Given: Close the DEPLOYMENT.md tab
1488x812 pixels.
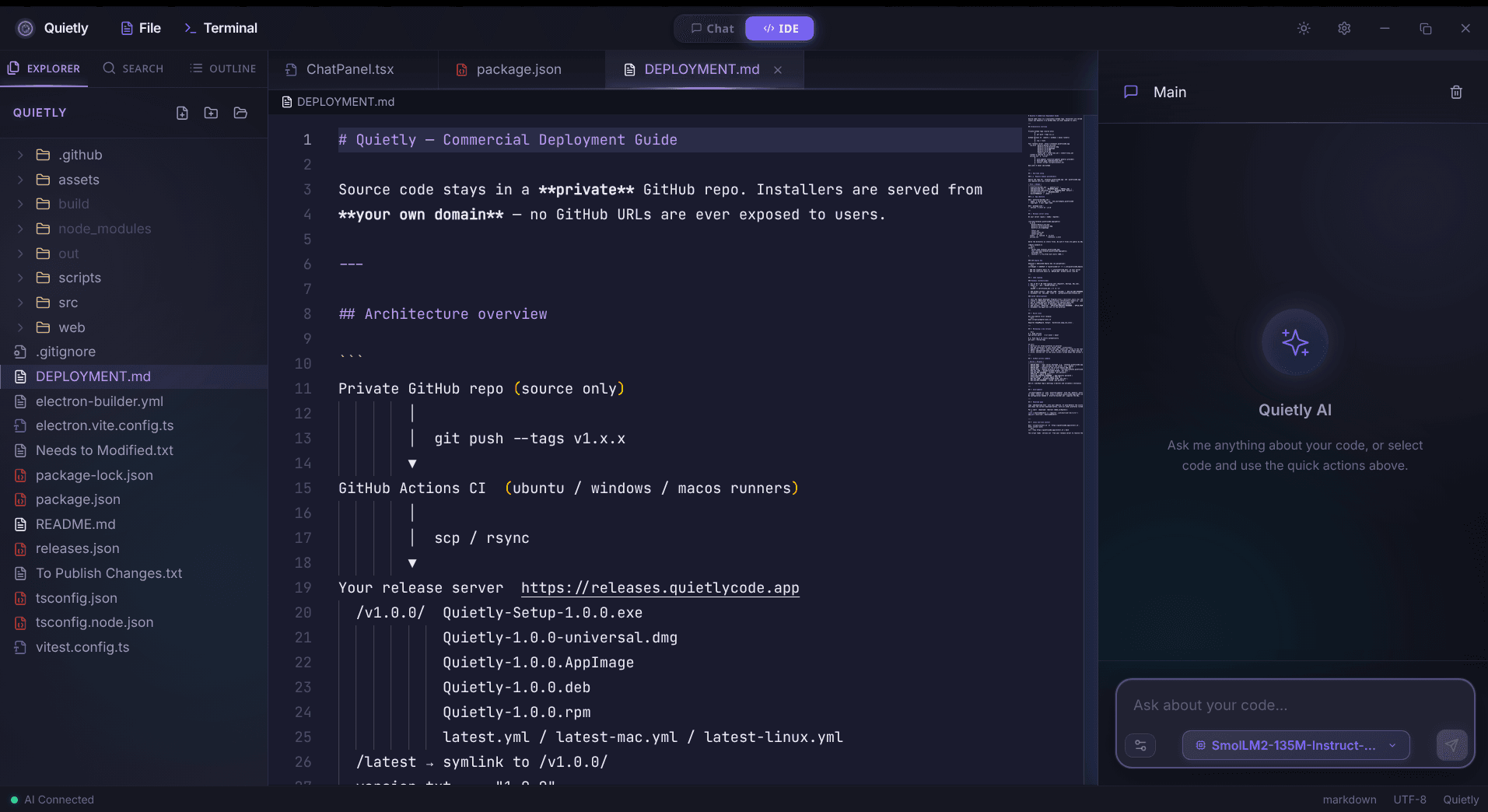Looking at the screenshot, I should point(778,70).
